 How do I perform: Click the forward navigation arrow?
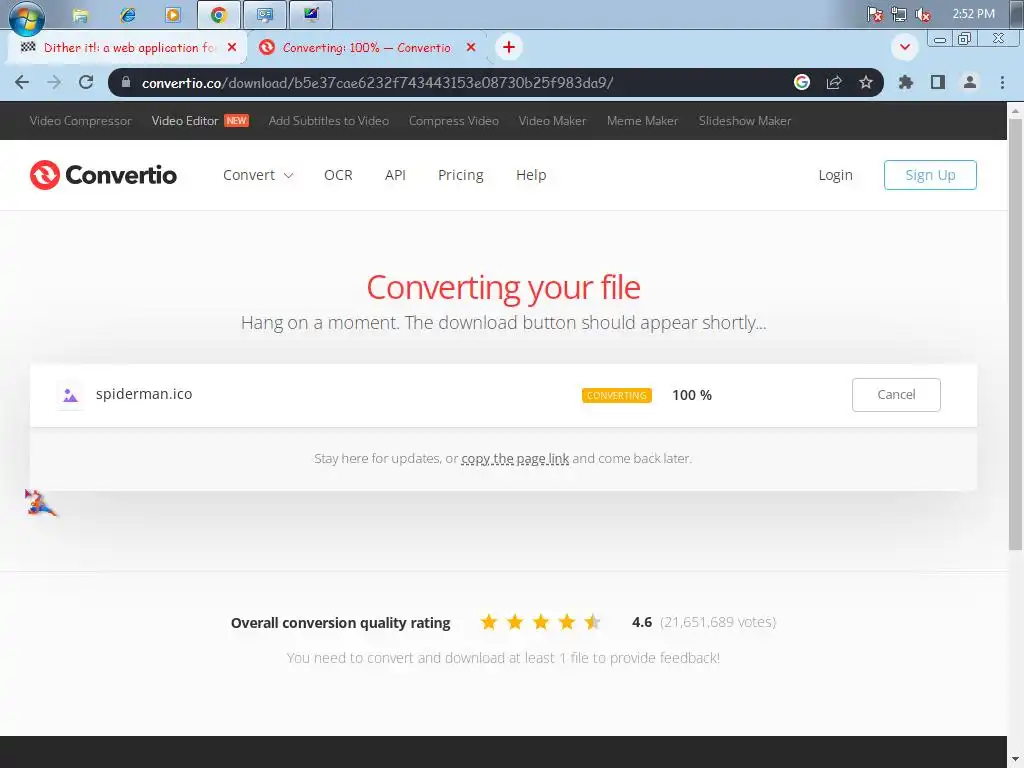click(x=54, y=82)
